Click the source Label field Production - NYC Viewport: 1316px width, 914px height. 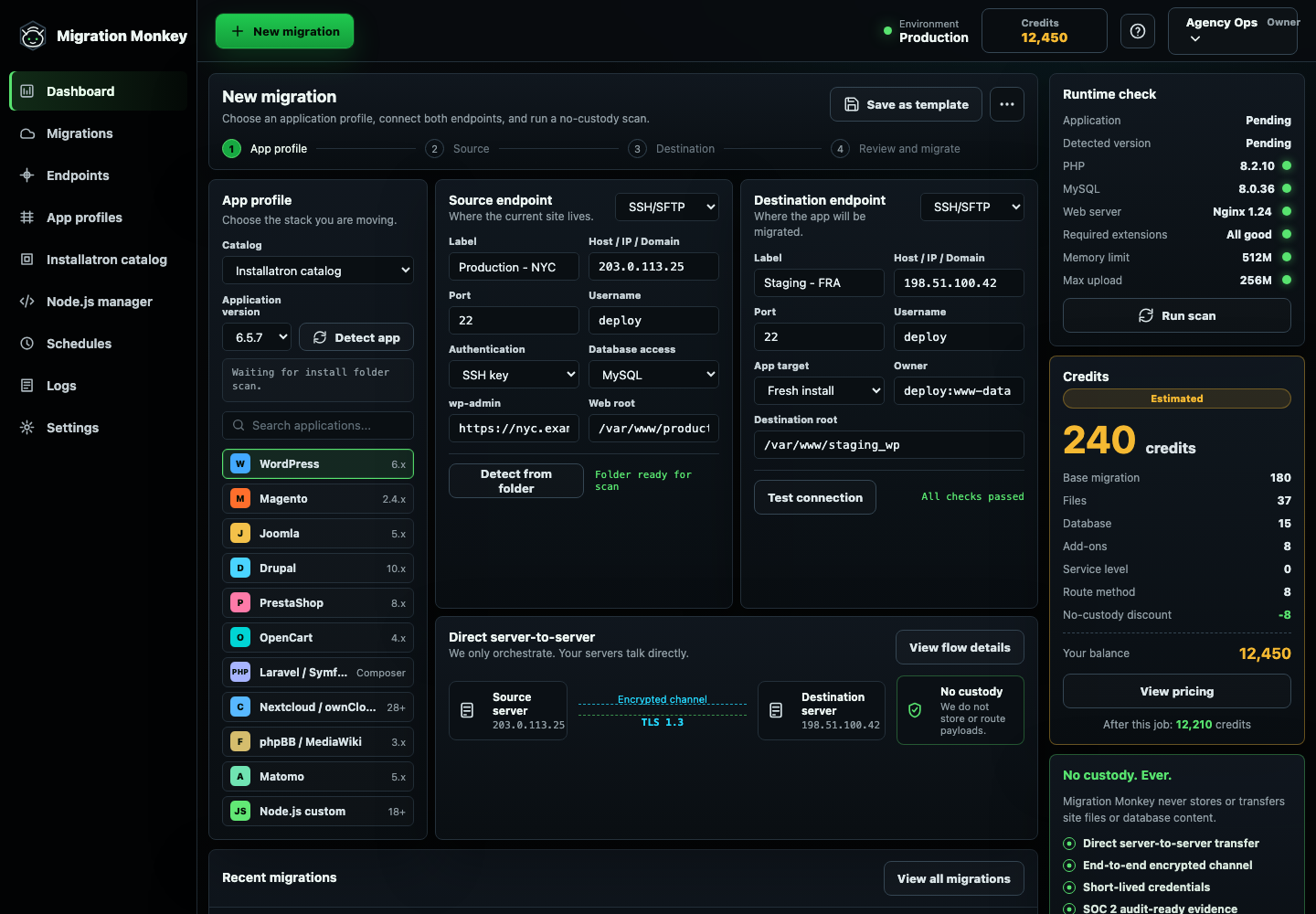point(514,267)
